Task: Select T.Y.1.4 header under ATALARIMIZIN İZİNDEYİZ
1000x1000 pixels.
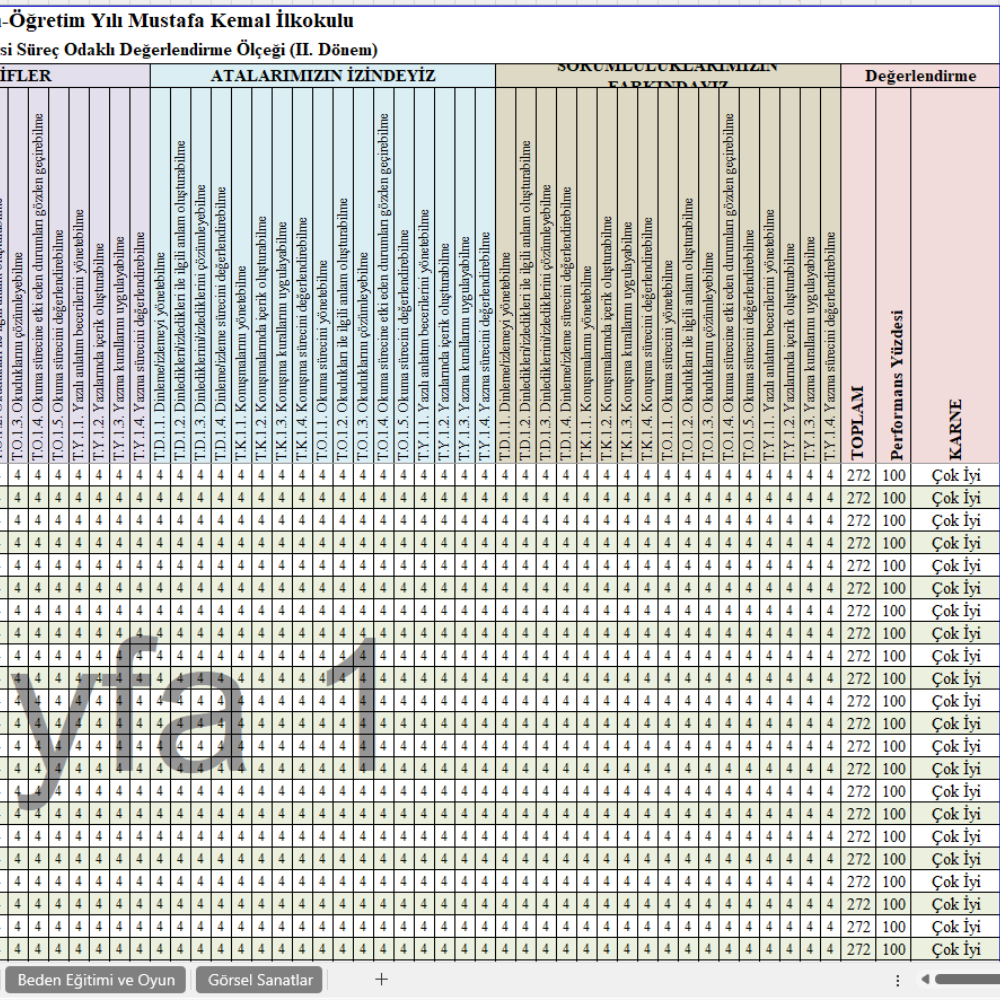Action: pos(485,276)
